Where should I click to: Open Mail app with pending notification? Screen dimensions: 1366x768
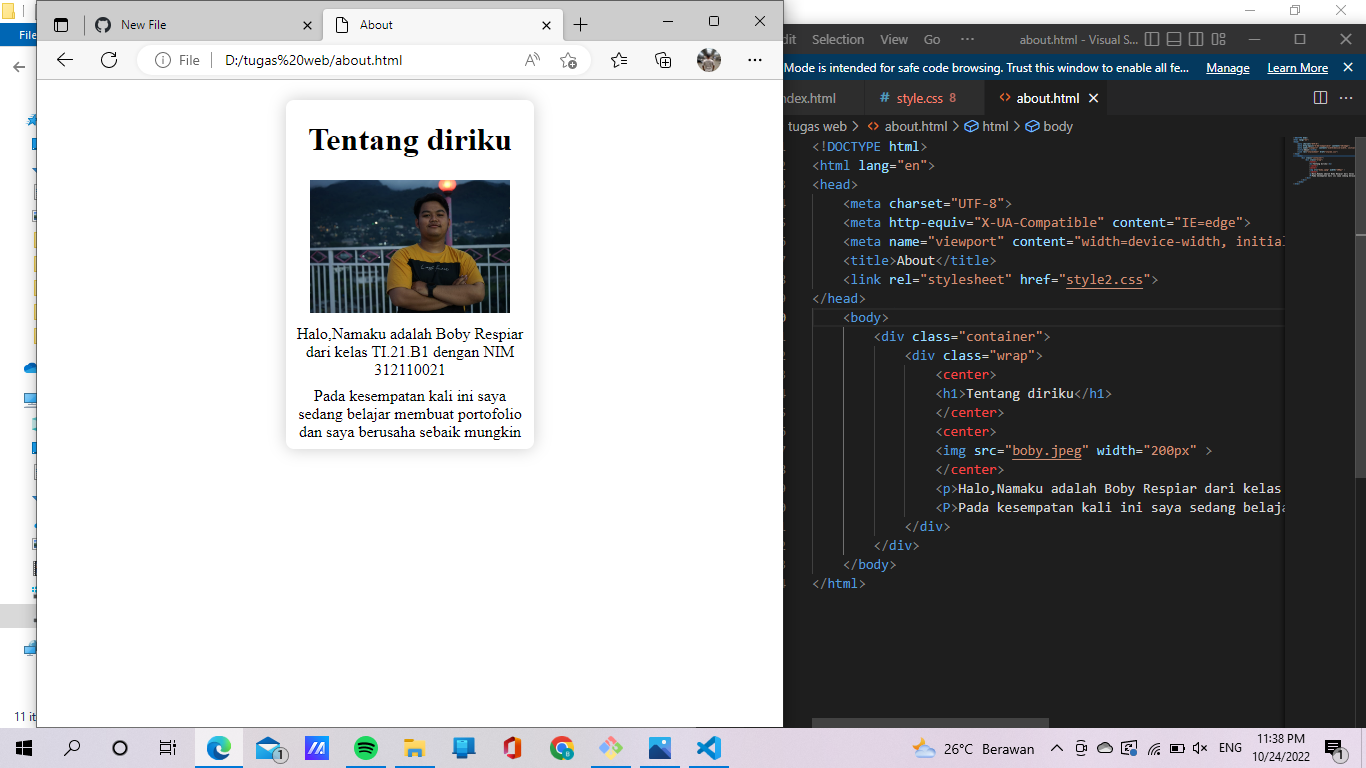pos(267,747)
